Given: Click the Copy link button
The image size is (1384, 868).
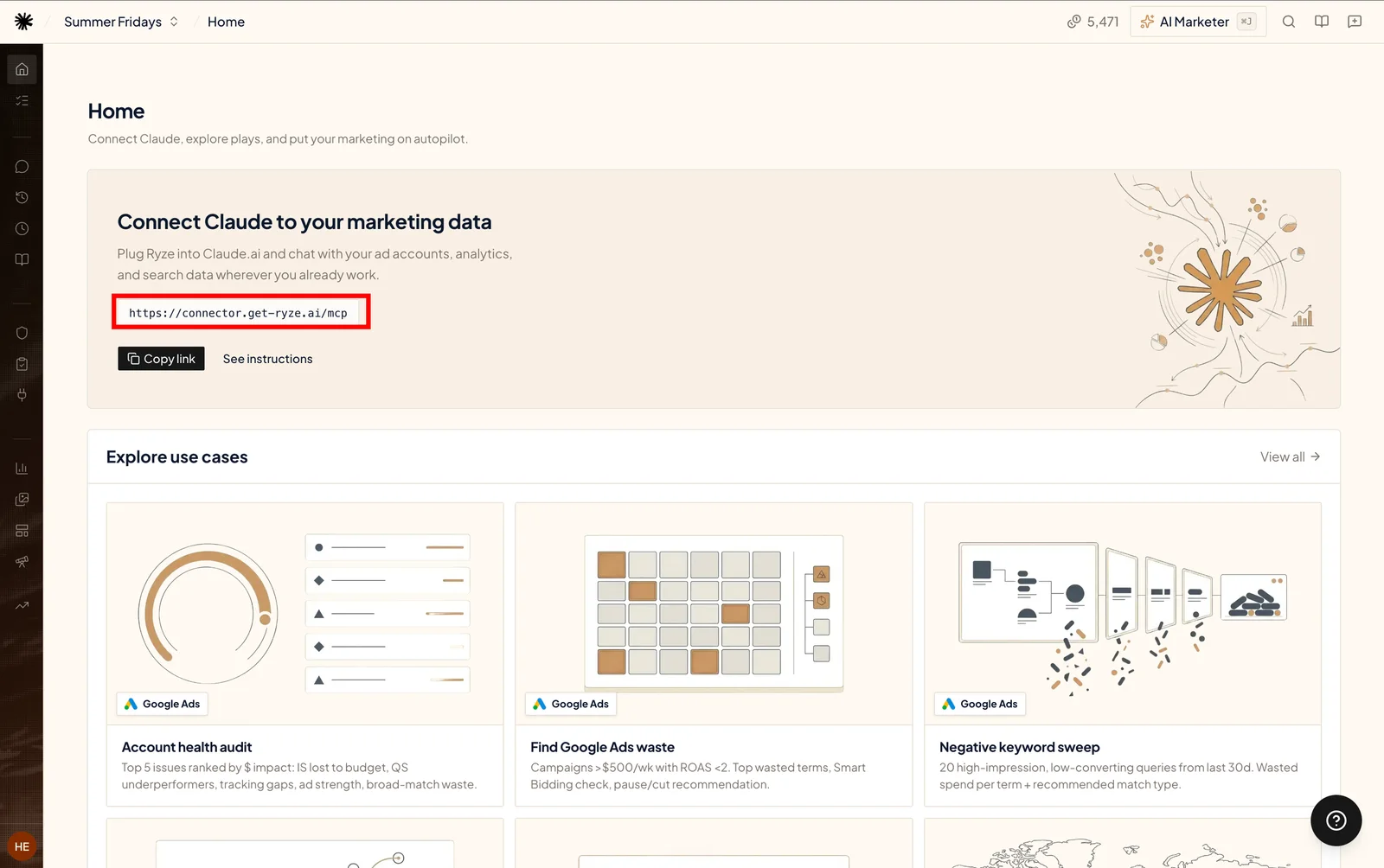Looking at the screenshot, I should coord(161,359).
